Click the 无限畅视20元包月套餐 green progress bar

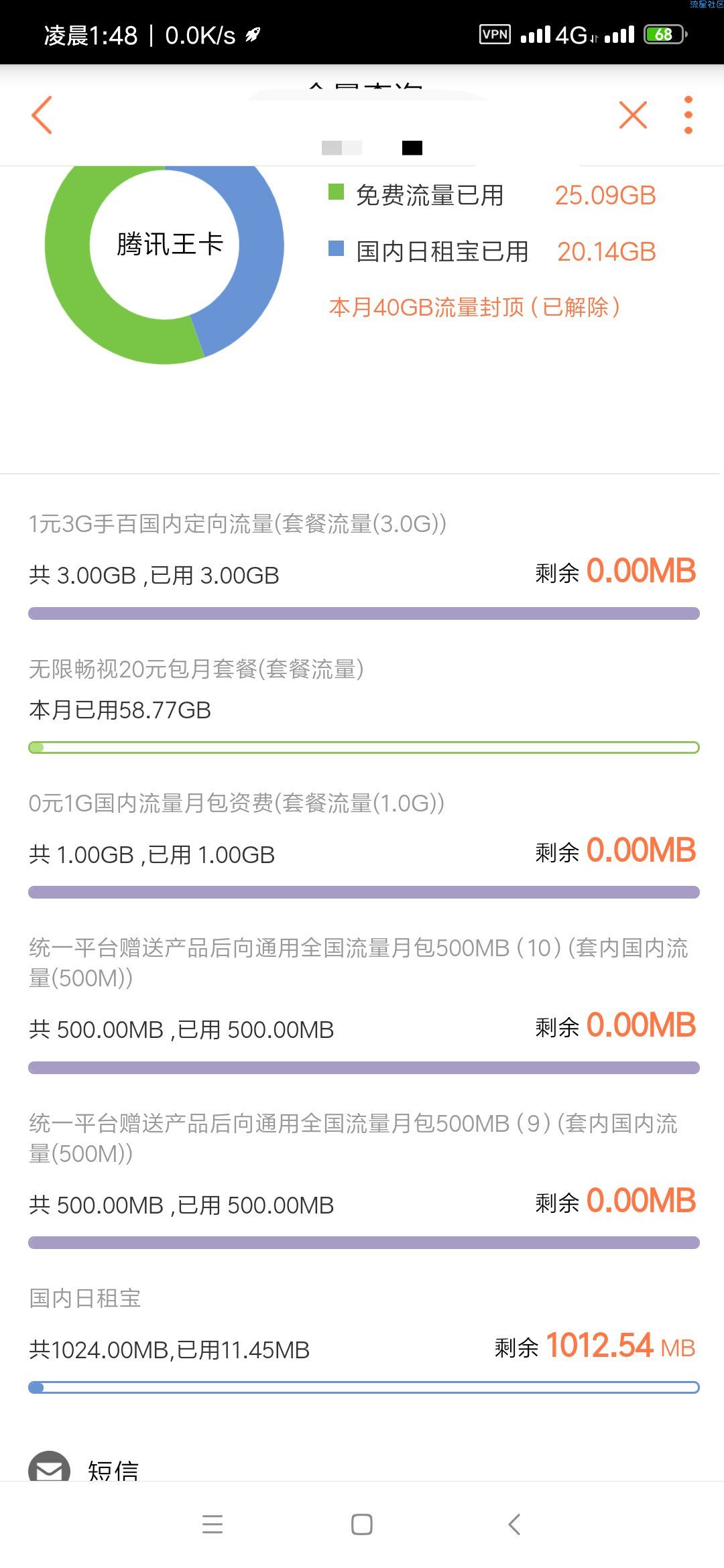tap(364, 747)
